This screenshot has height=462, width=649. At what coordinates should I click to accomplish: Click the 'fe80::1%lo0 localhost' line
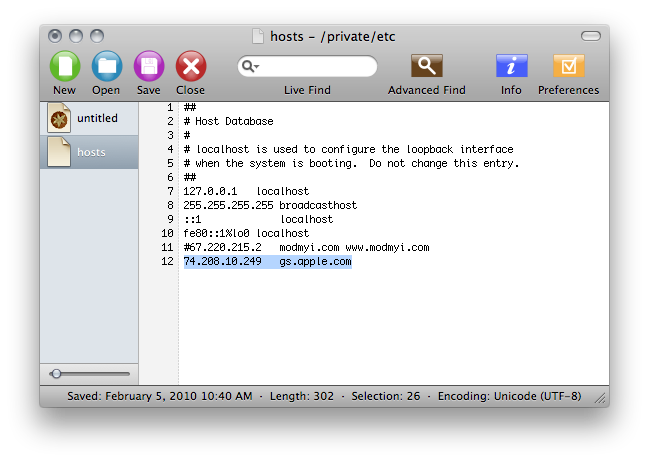coord(246,233)
